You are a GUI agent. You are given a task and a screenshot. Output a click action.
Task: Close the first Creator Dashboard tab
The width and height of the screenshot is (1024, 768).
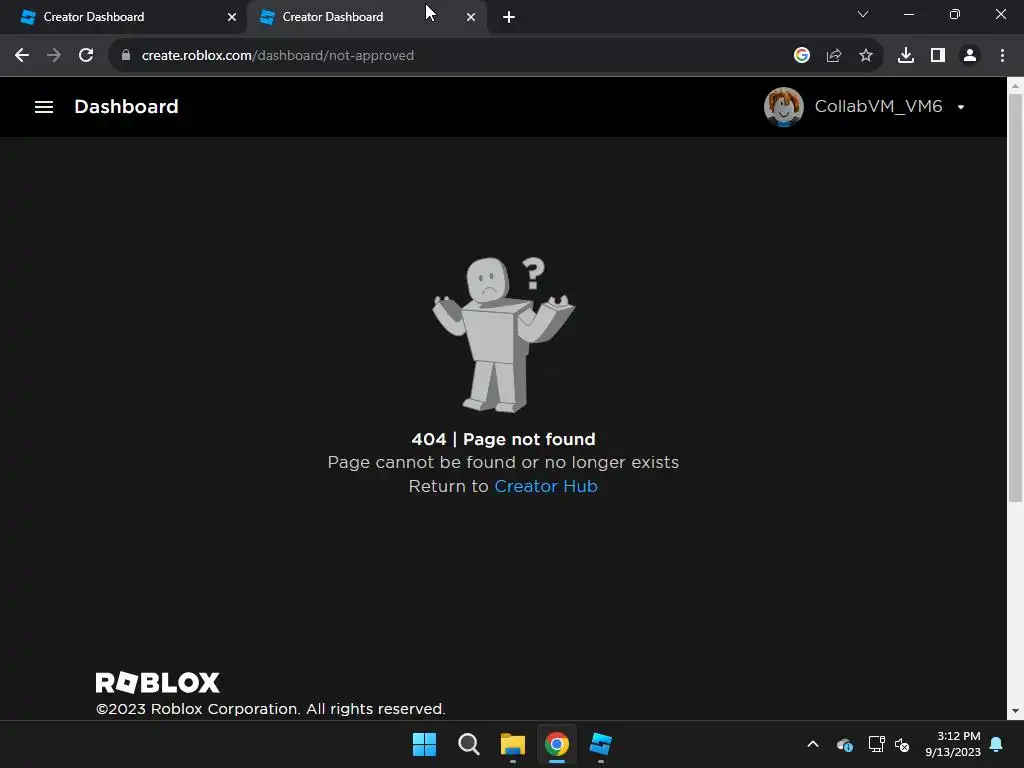click(231, 17)
